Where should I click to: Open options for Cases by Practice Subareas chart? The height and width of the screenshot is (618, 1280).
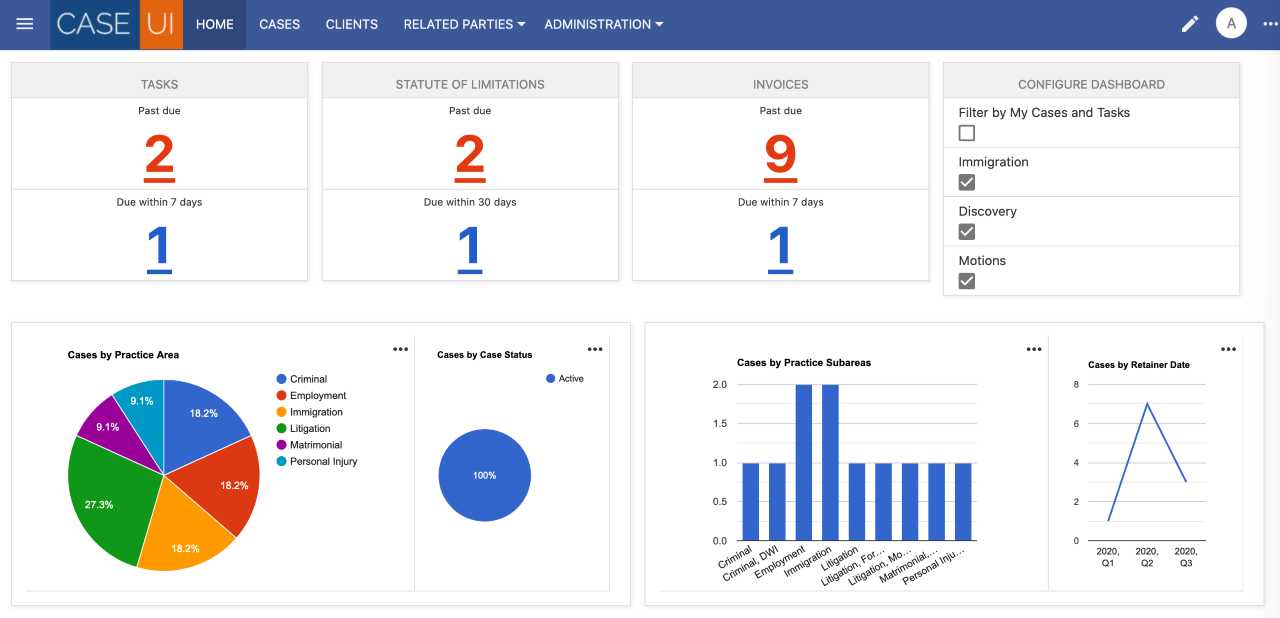tap(1034, 349)
